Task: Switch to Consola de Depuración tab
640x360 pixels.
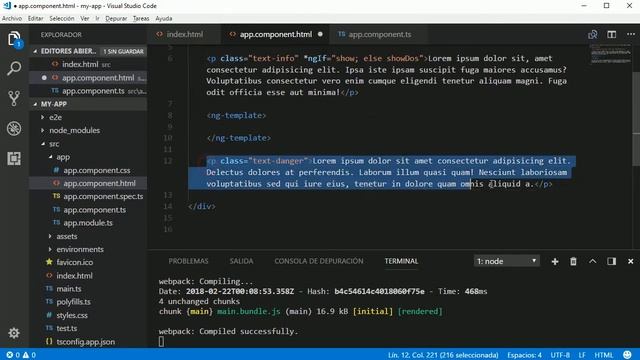Action: tap(319, 261)
